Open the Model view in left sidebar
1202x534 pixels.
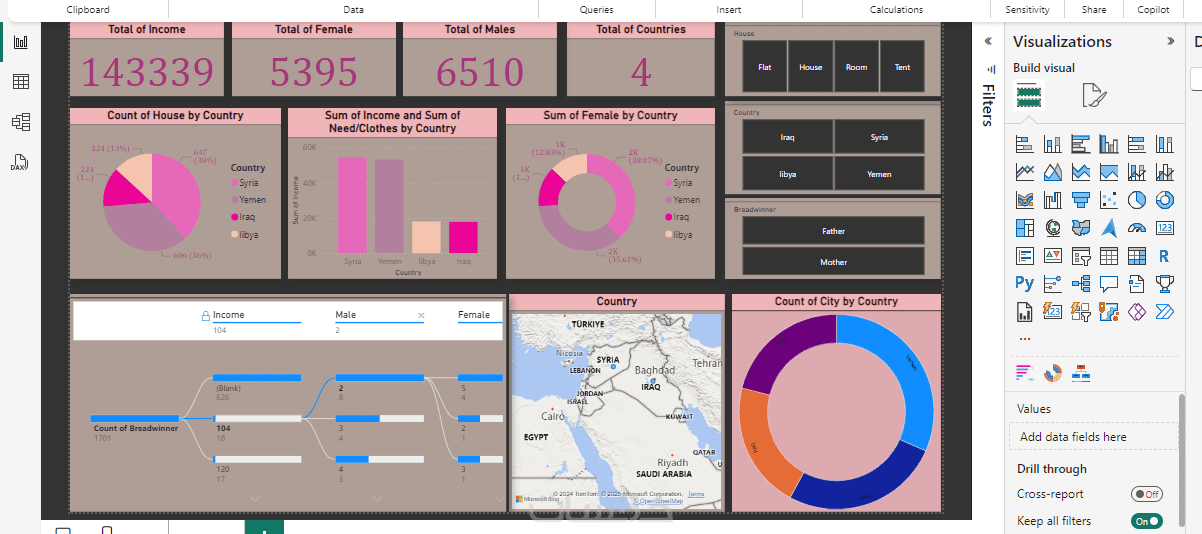[20, 122]
